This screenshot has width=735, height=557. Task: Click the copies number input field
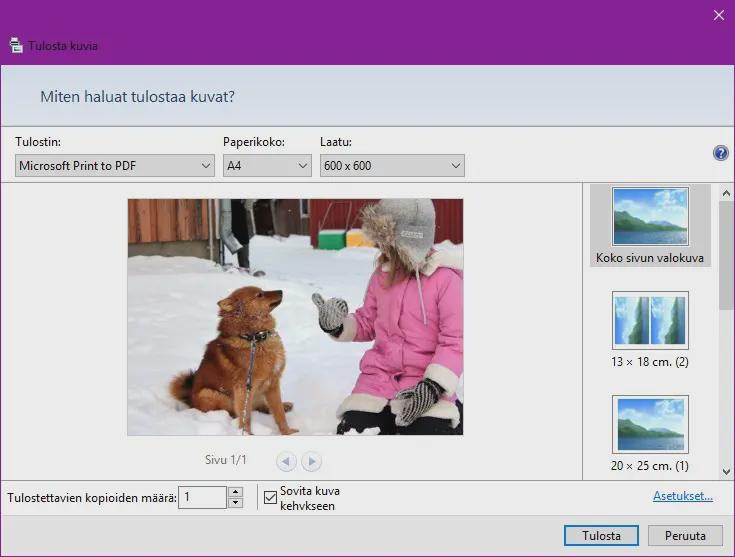(203, 497)
